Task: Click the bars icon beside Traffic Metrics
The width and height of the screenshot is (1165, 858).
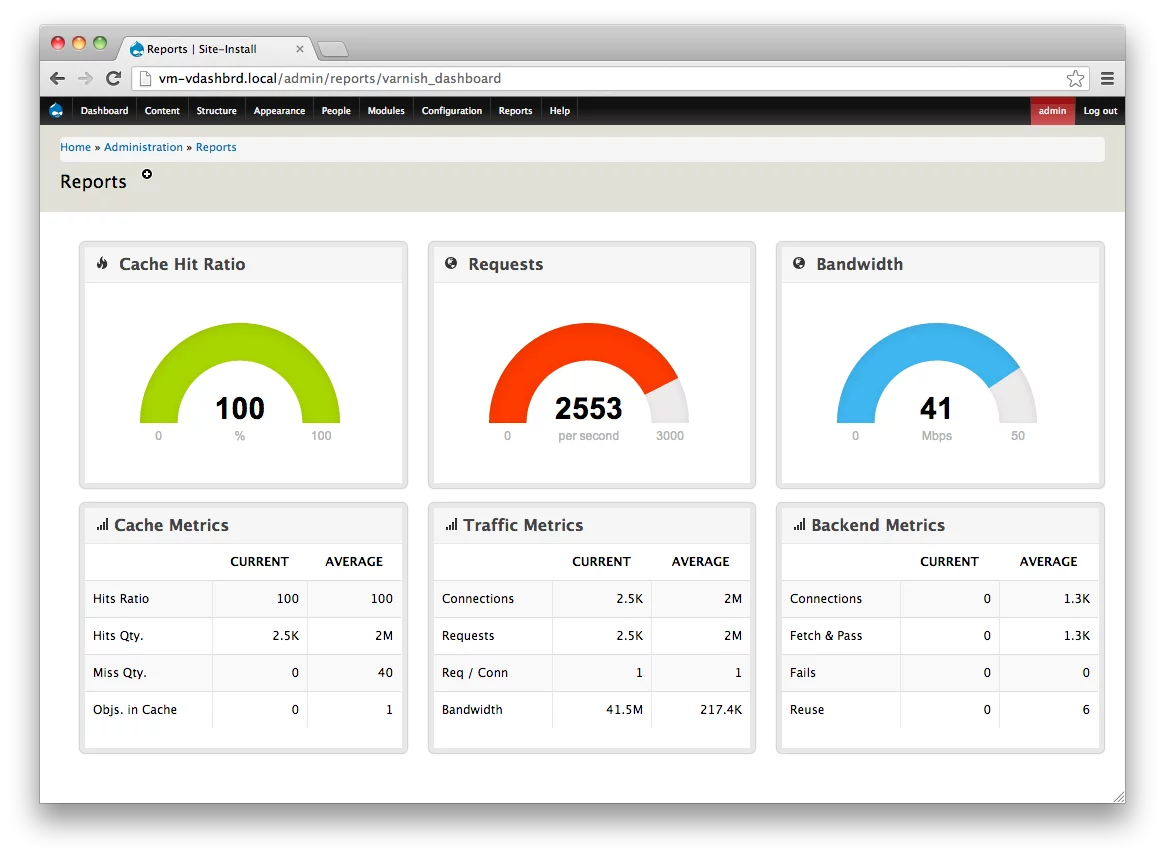Action: 452,525
